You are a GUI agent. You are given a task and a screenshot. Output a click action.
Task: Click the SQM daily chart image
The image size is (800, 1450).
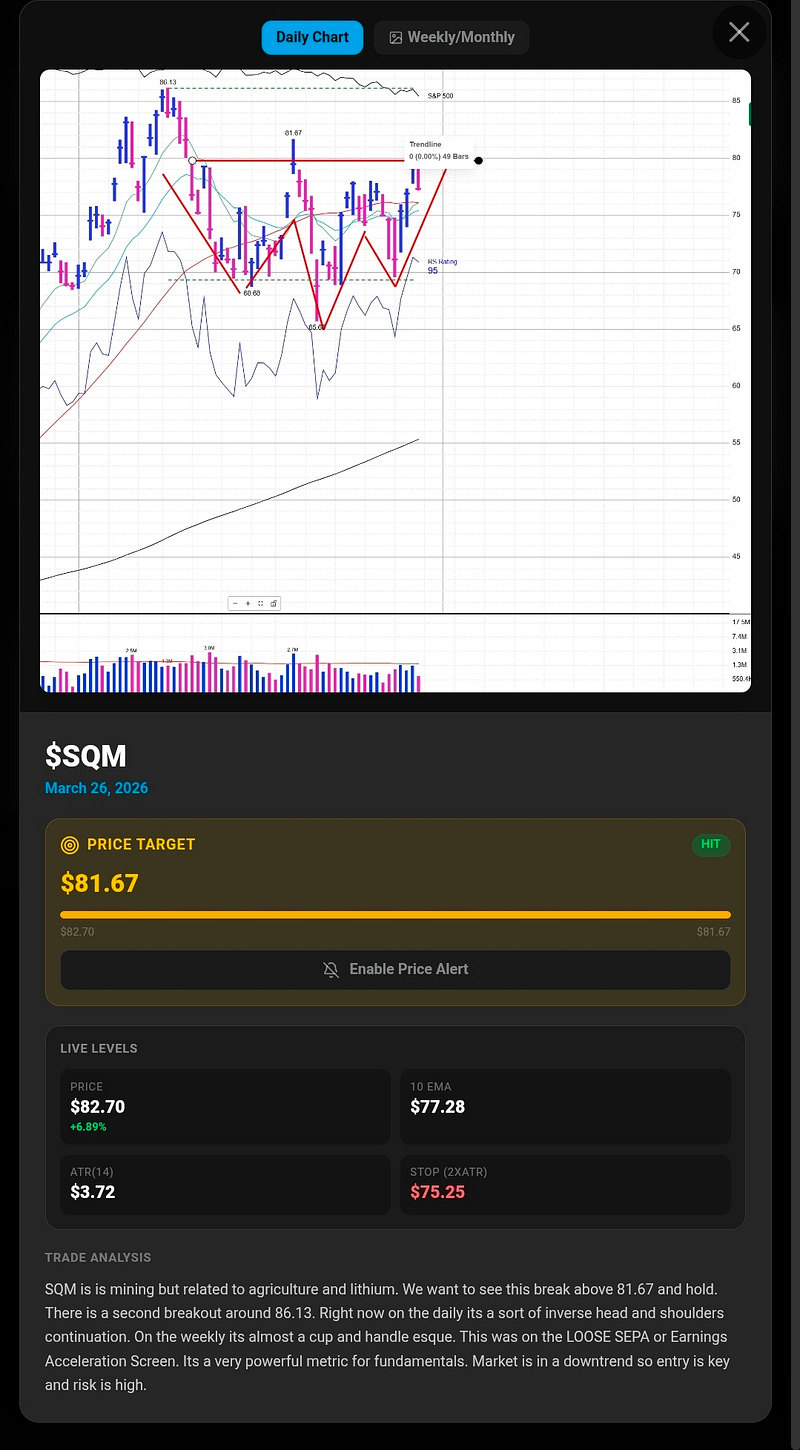(x=395, y=380)
